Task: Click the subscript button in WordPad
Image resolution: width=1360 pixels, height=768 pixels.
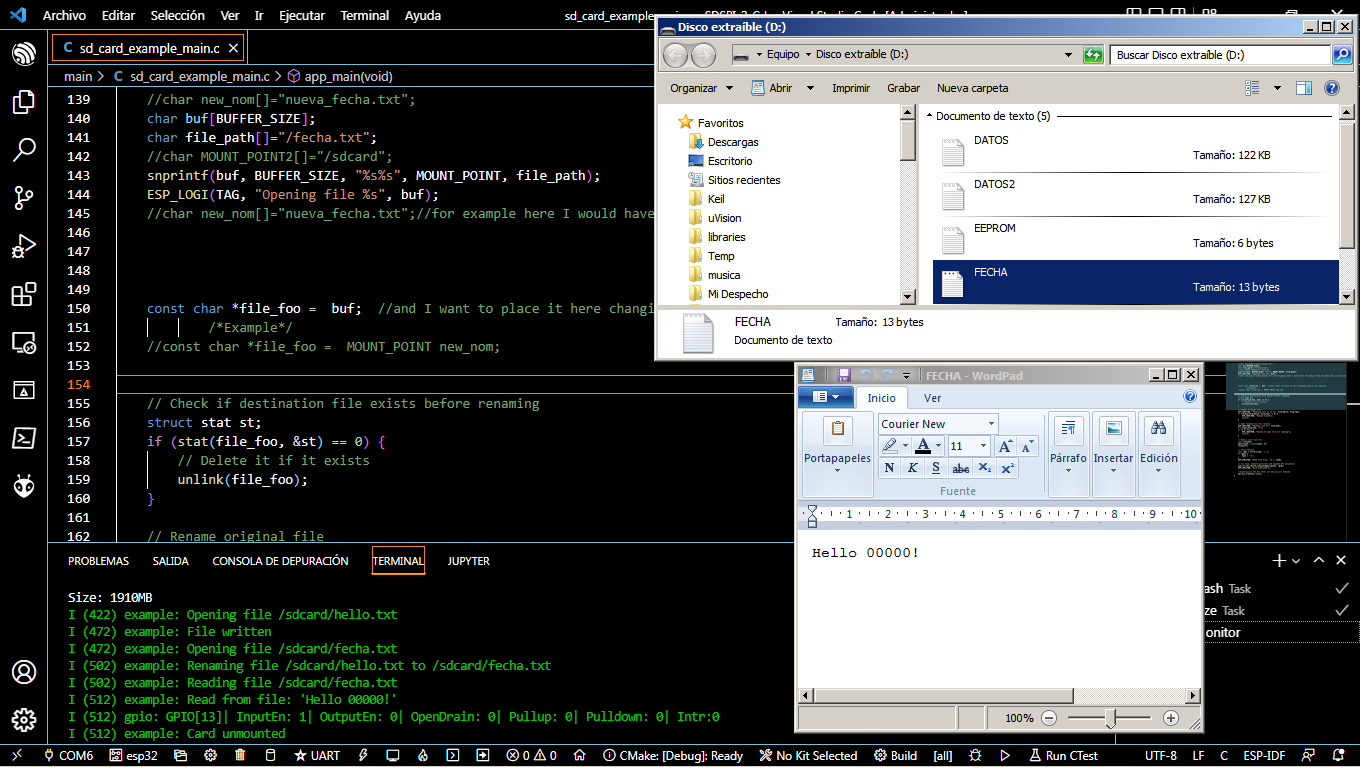Action: (984, 468)
